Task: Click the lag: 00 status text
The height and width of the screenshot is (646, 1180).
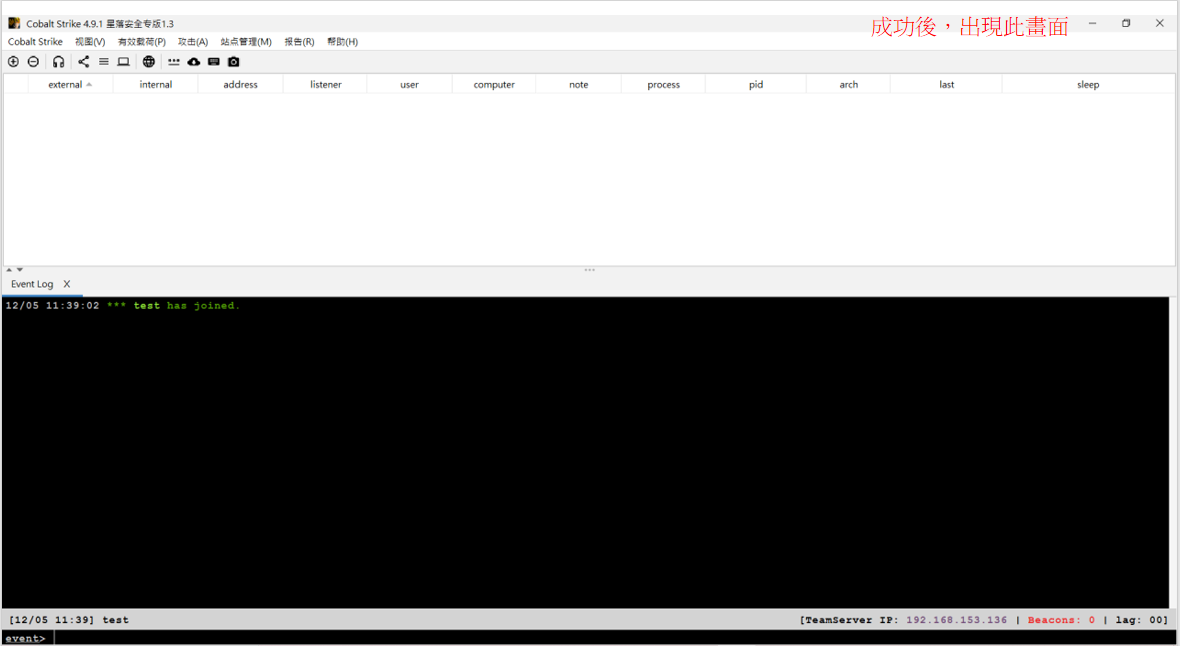Action: click(x=1141, y=620)
